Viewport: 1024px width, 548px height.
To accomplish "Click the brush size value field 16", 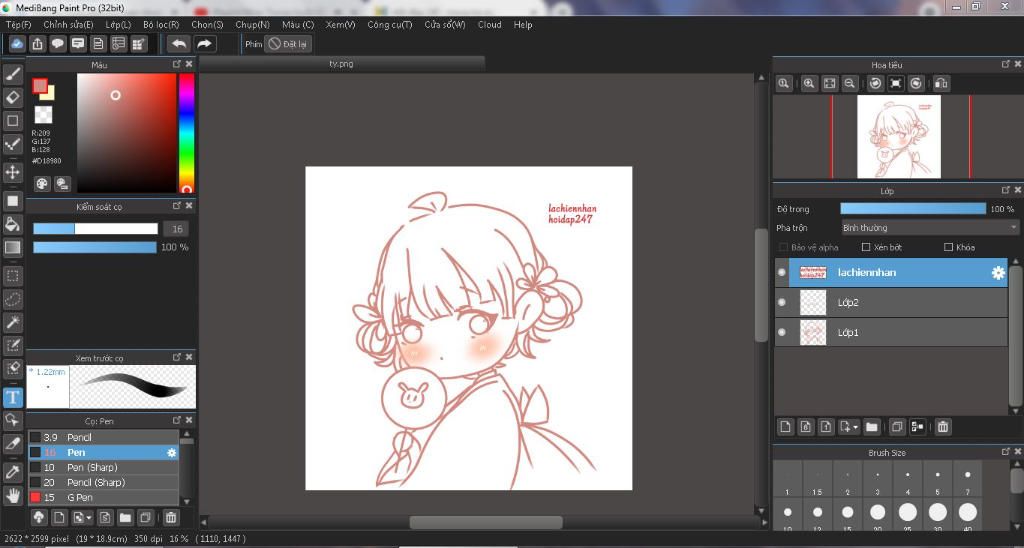I will (x=176, y=229).
